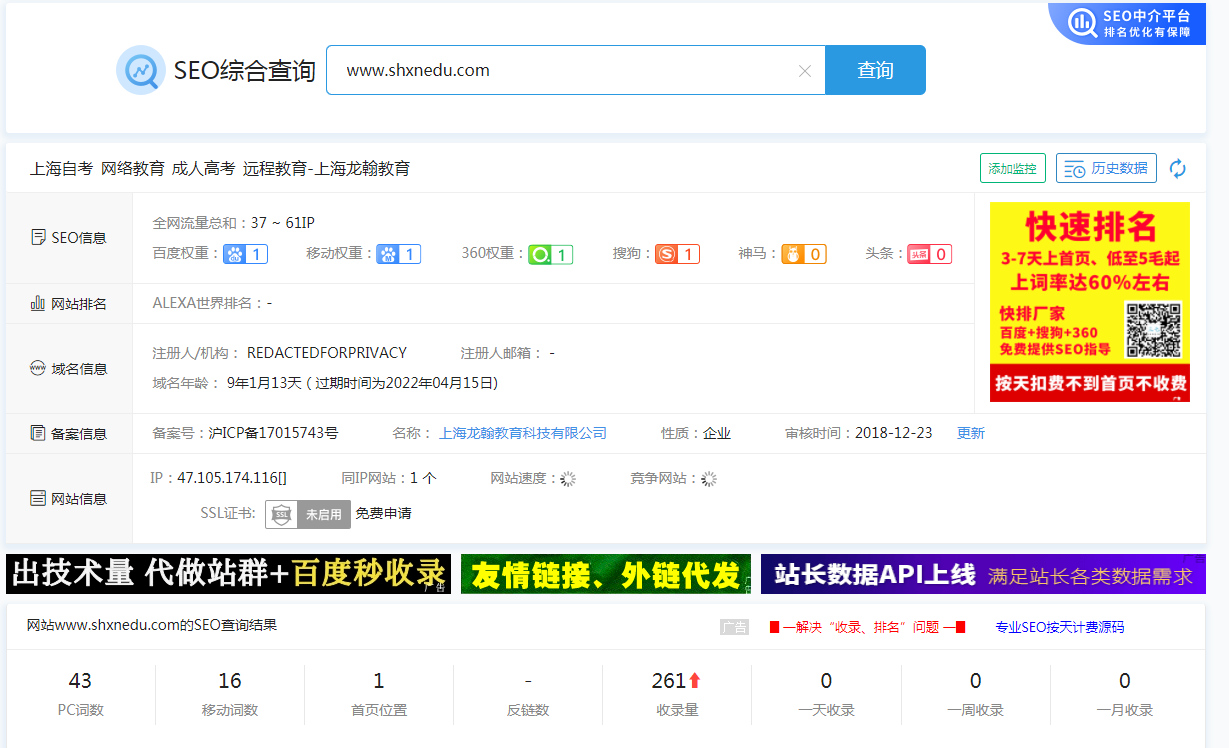Viewport: 1229px width, 748px height.
Task: Open 历史数据 history data
Action: click(x=1106, y=168)
